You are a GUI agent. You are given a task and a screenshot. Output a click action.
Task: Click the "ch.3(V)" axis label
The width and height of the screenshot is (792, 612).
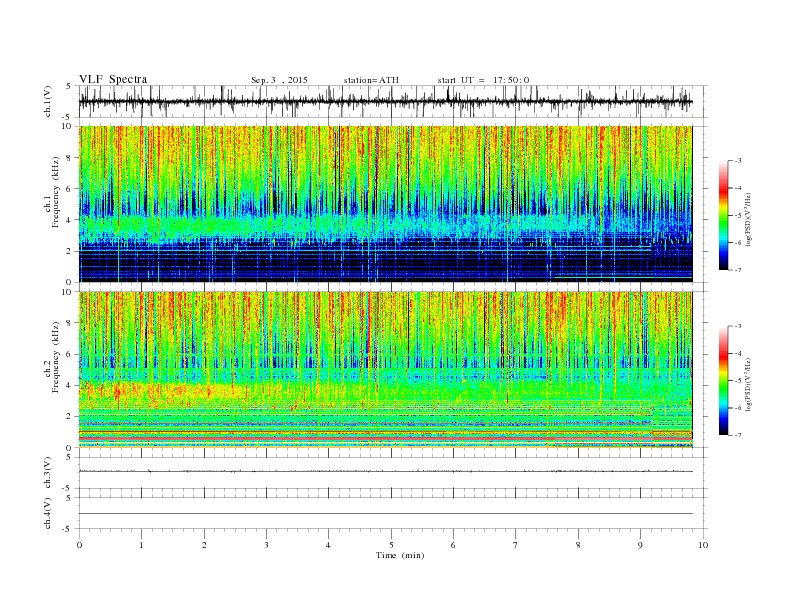pyautogui.click(x=47, y=473)
